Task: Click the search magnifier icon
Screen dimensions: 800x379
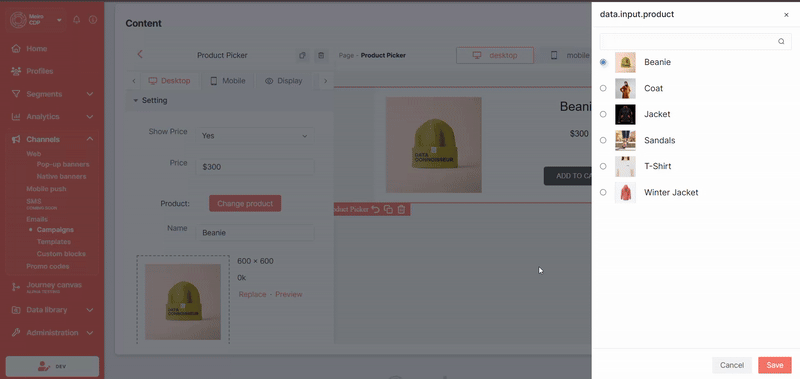Action: [781, 42]
